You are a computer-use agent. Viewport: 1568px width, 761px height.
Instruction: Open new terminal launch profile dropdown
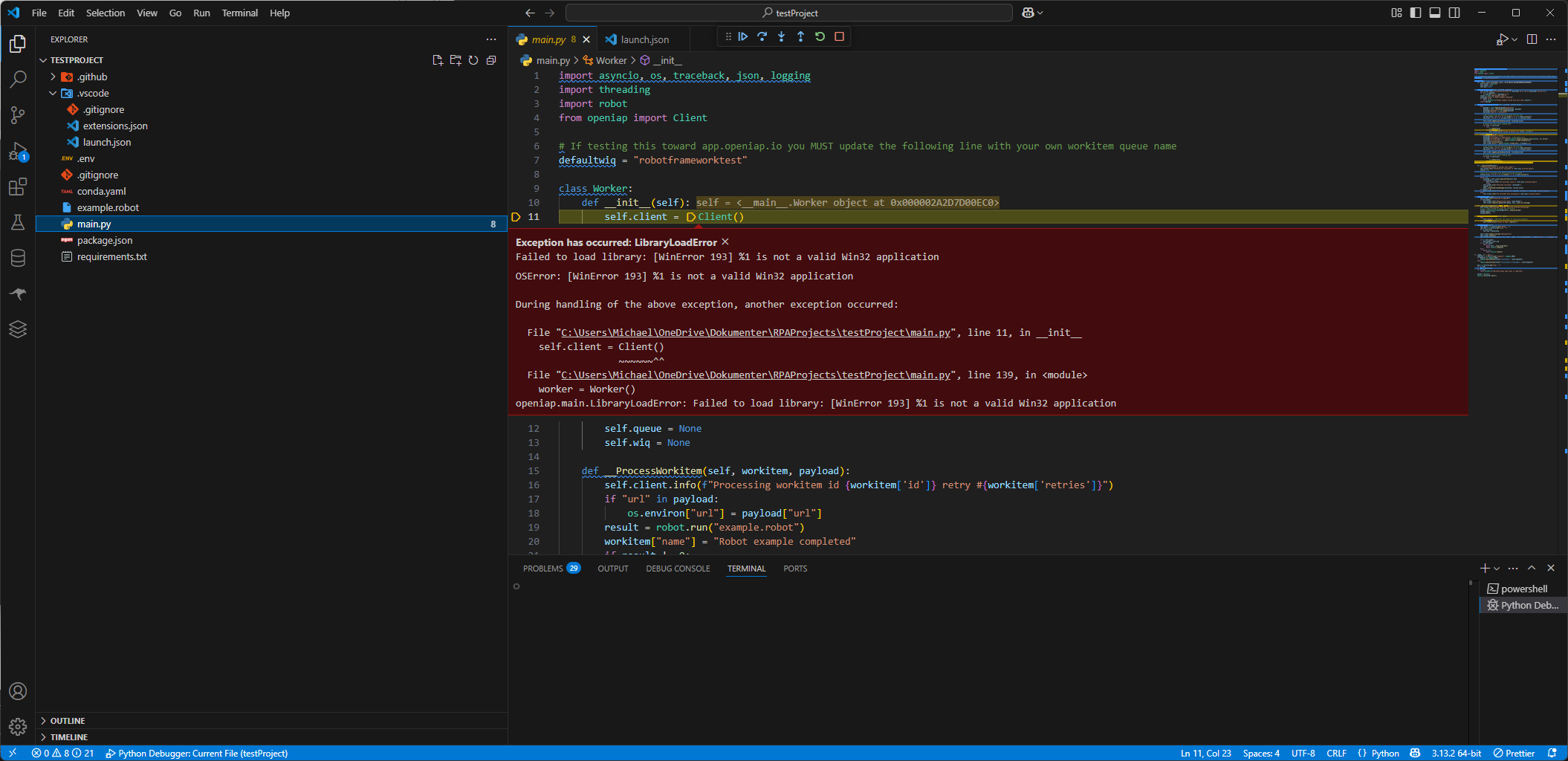click(1497, 568)
